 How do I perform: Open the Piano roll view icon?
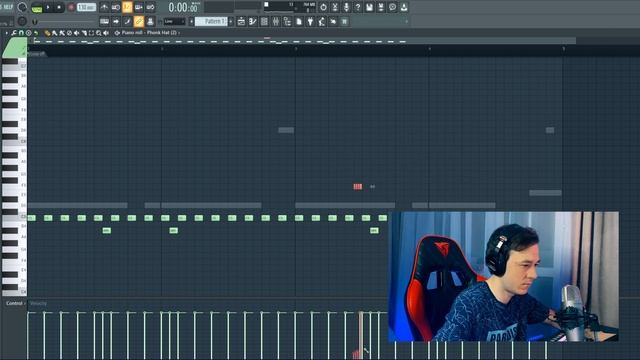[253, 21]
